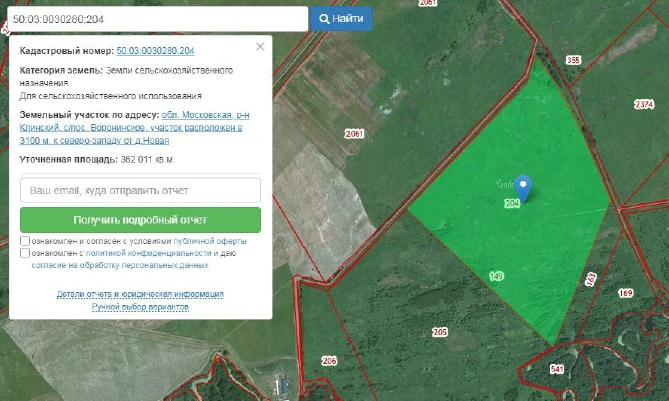Select parcel label 206 on map
The width and height of the screenshot is (669, 401).
pyautogui.click(x=329, y=361)
